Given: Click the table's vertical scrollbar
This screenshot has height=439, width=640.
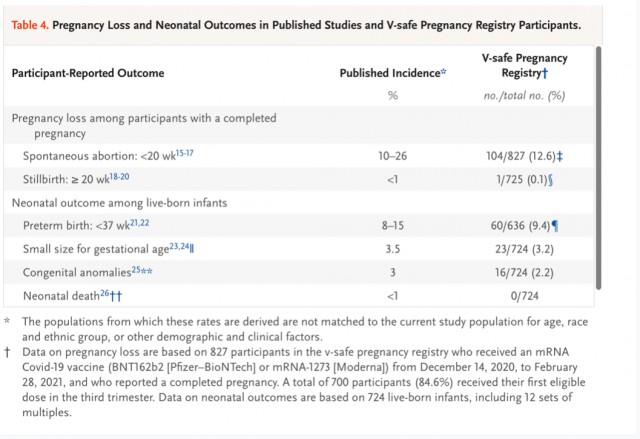Looking at the screenshot, I should [598, 168].
